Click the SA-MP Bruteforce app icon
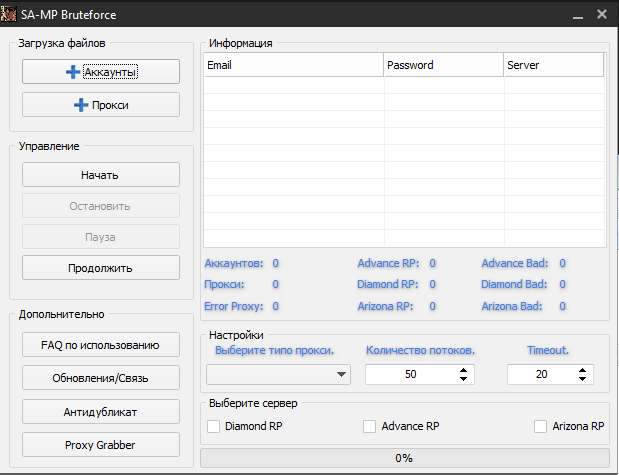This screenshot has width=619, height=475. coord(10,14)
